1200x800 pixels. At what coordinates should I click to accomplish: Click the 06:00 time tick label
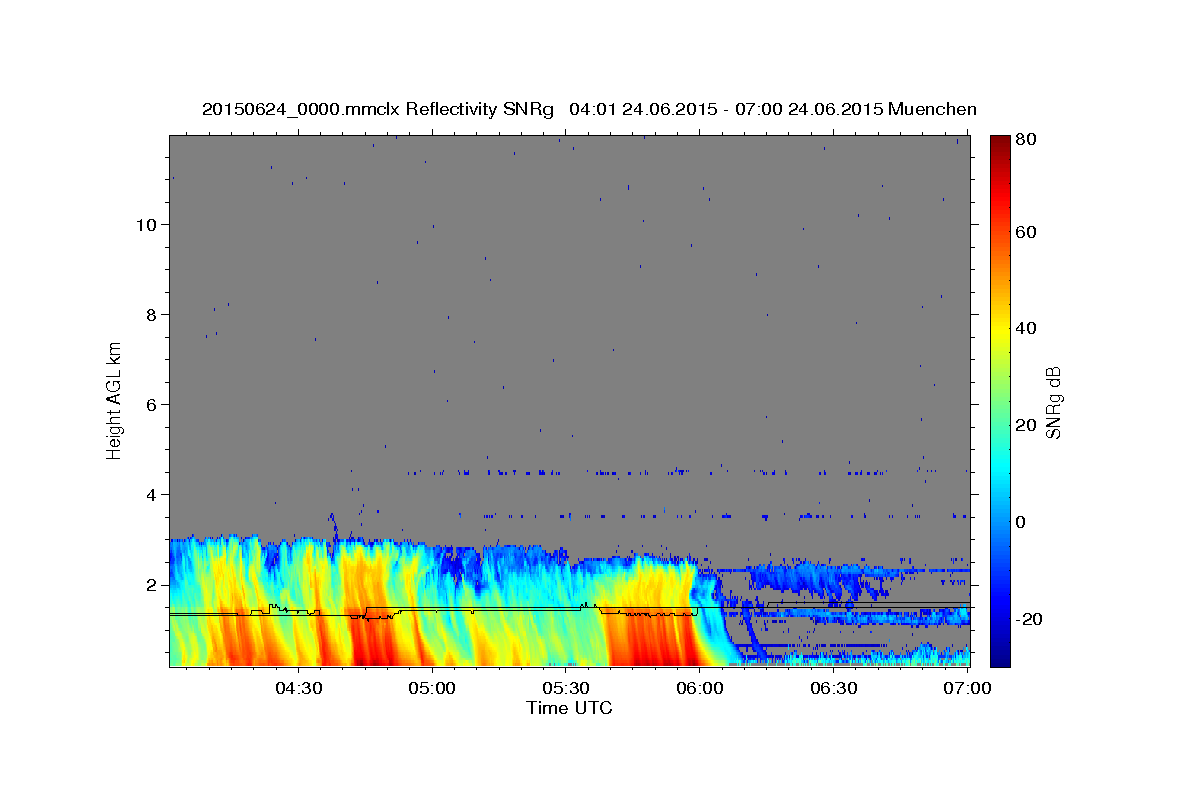coord(700,688)
